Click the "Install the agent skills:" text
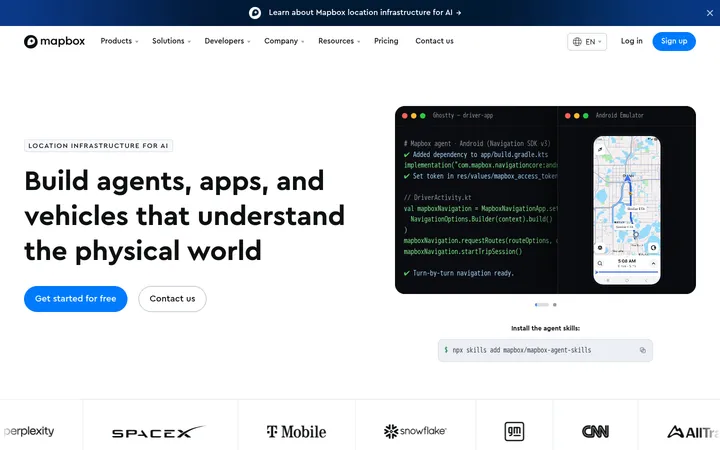720x450 pixels. [545, 328]
